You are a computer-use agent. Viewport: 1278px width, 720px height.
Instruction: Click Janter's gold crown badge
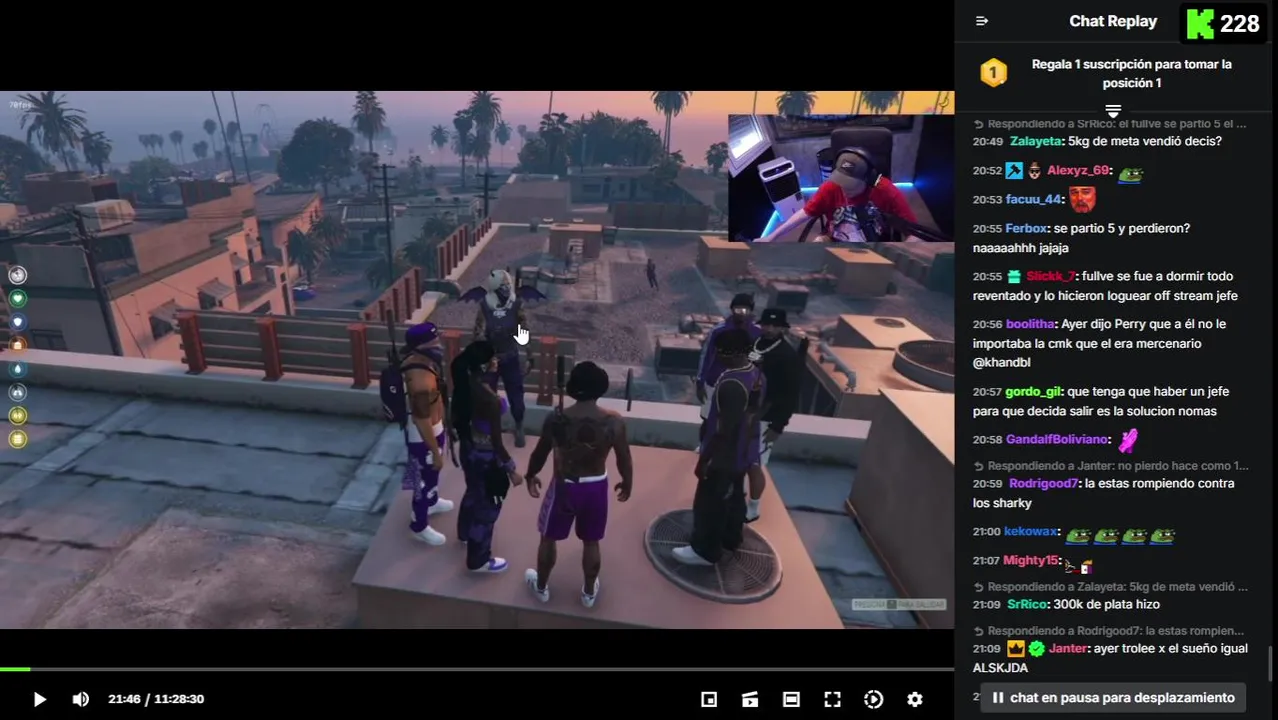[x=1016, y=649]
